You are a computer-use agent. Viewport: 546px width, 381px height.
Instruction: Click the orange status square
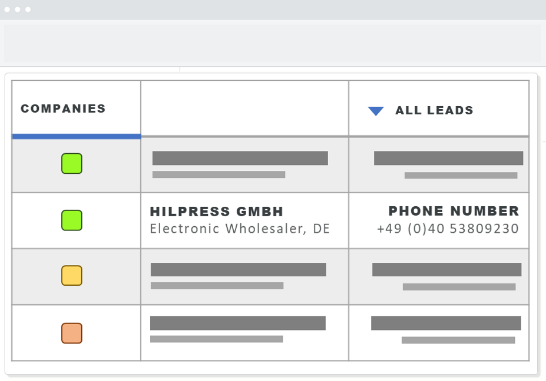(x=72, y=333)
